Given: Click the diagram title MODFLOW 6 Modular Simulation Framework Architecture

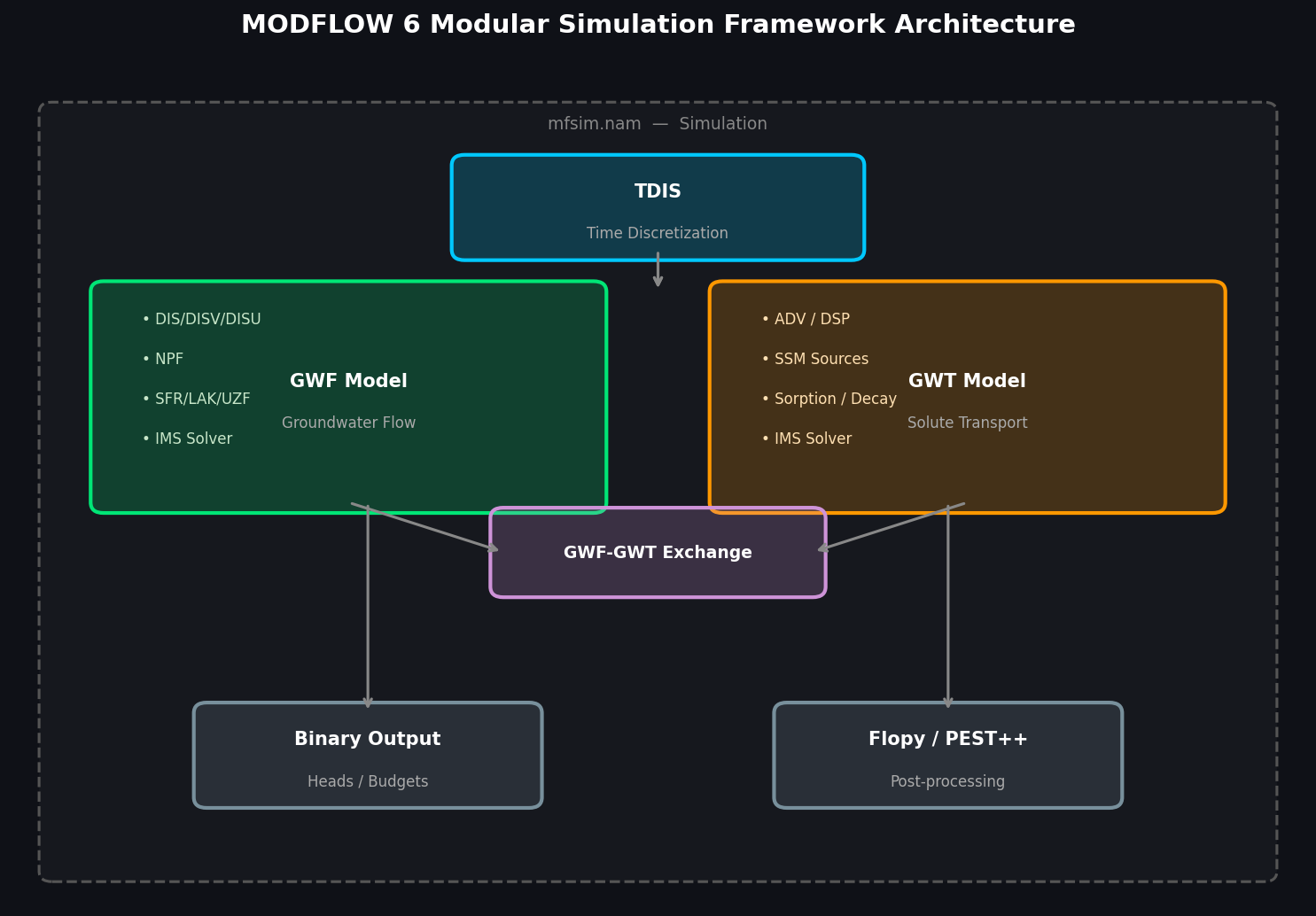Looking at the screenshot, I should coord(658,25).
